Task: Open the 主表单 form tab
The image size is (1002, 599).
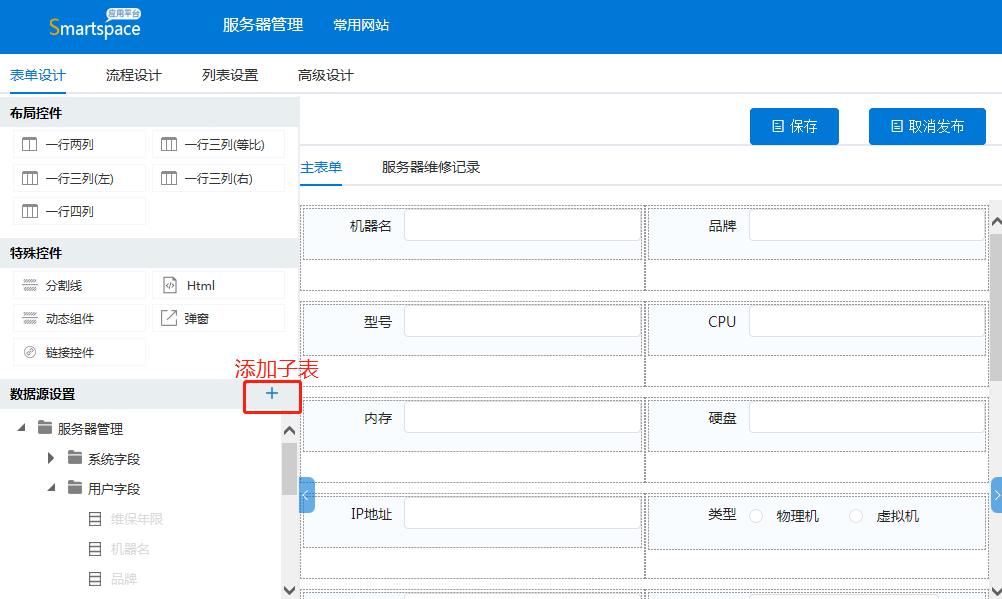Action: [x=321, y=167]
